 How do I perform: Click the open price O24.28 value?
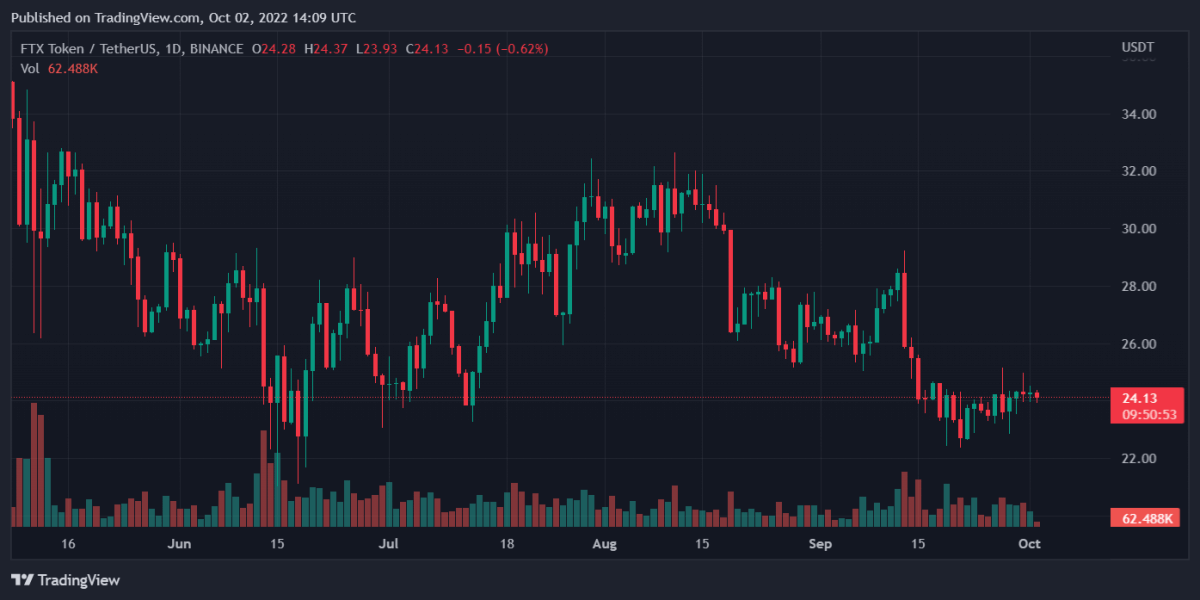[x=275, y=48]
